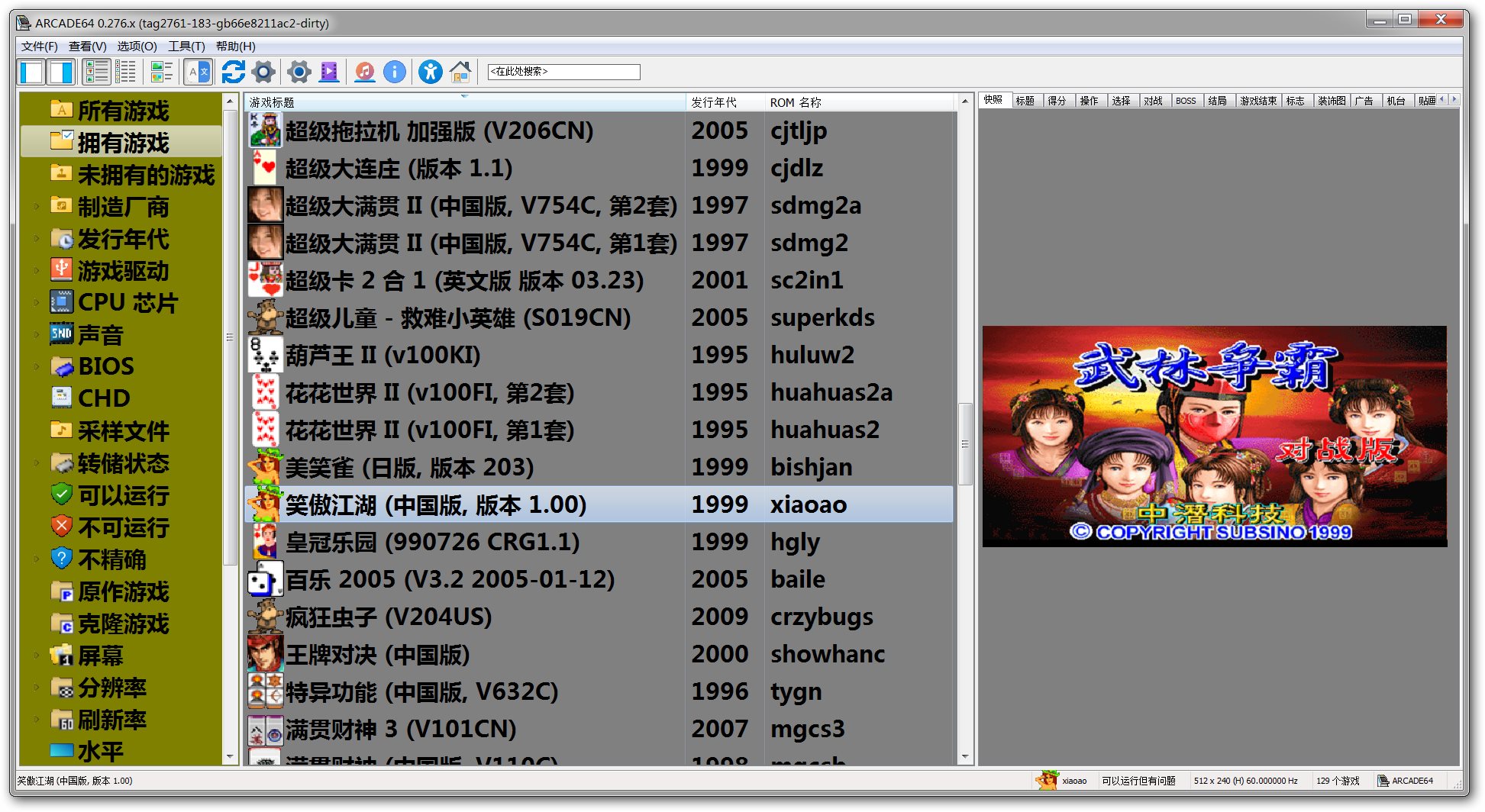Click the search box in toolbar
Screen dimensions: 1485x812
tap(563, 72)
